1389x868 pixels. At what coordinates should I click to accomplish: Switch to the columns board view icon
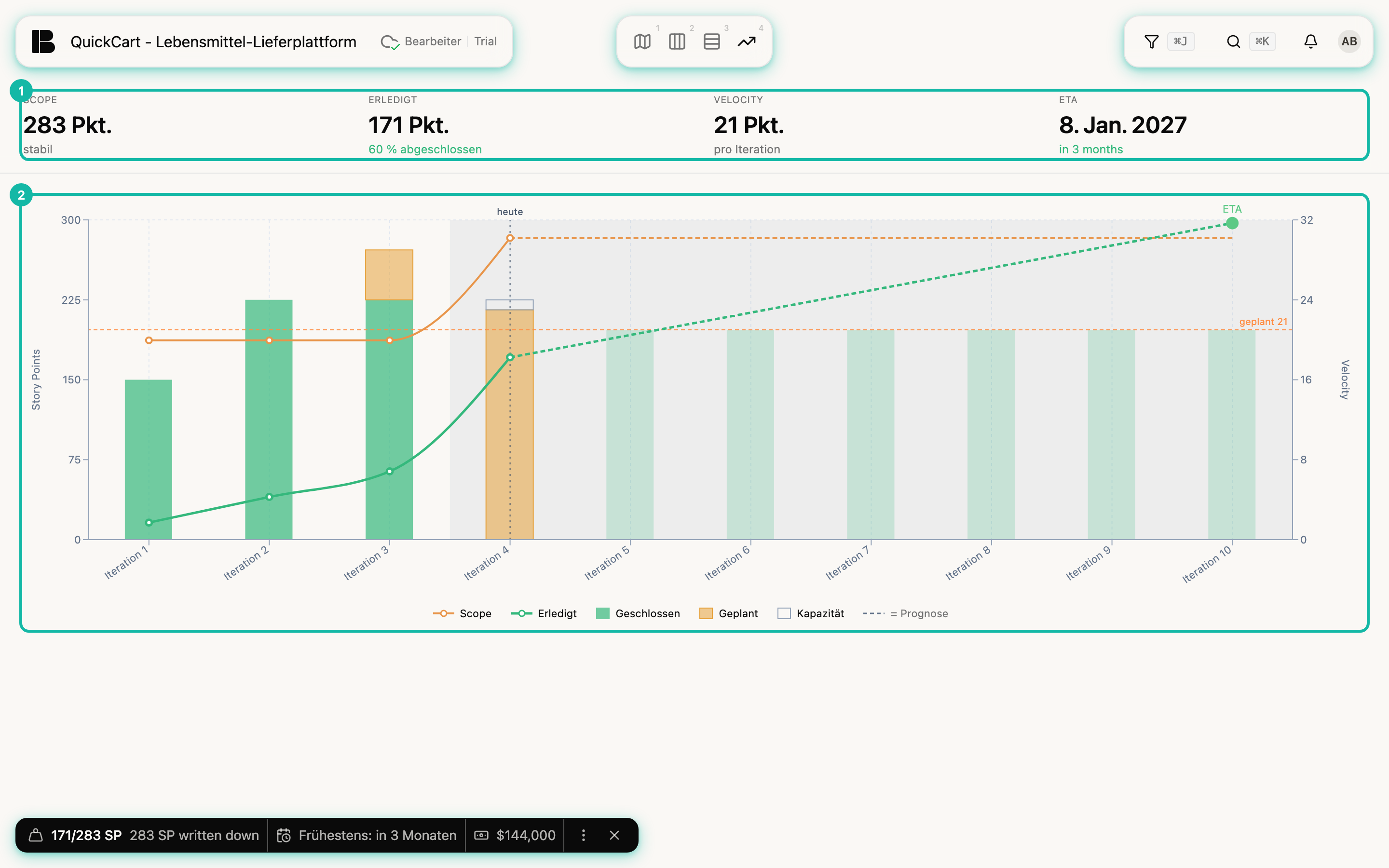677,41
